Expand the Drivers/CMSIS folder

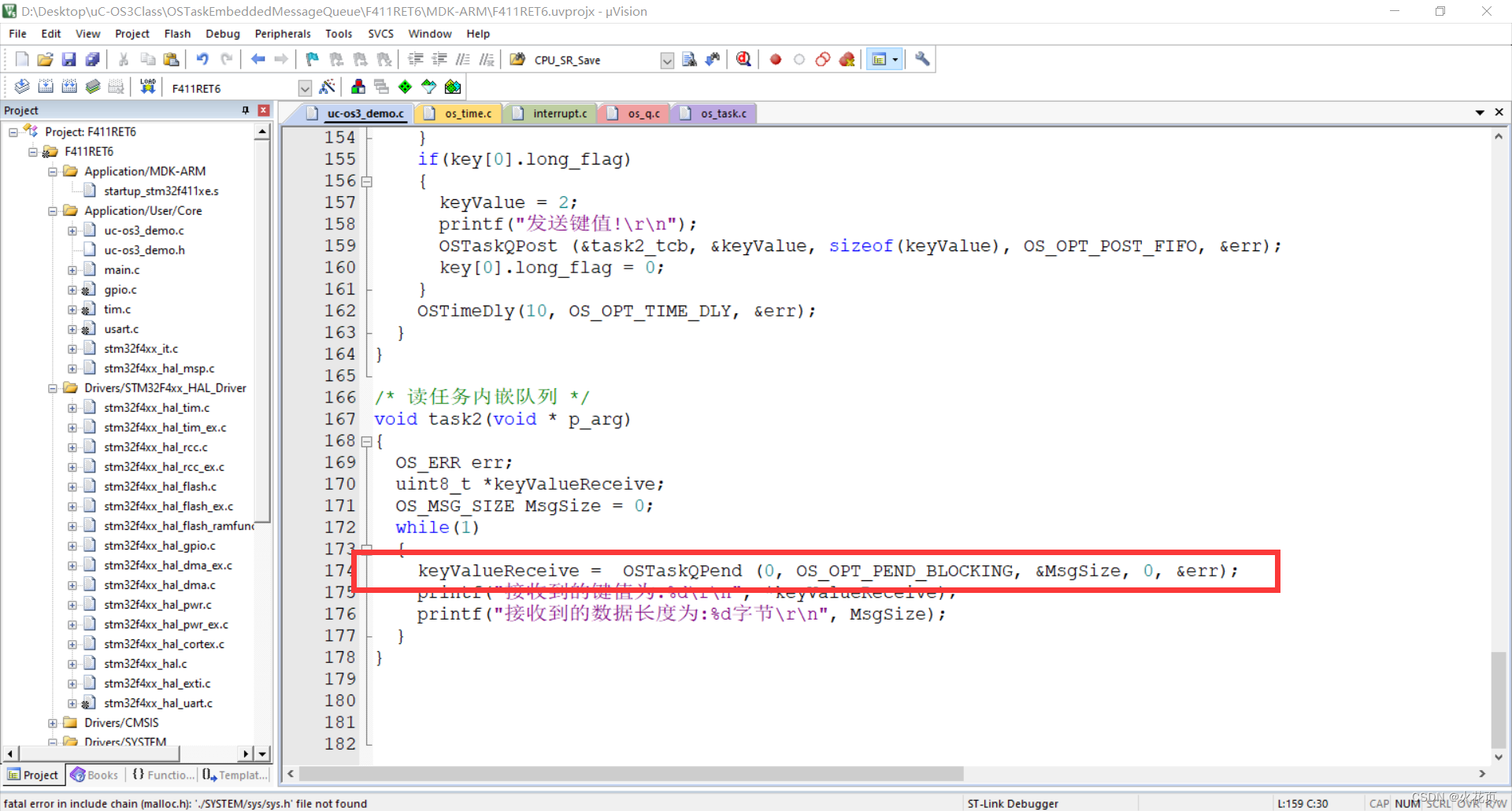click(x=53, y=723)
